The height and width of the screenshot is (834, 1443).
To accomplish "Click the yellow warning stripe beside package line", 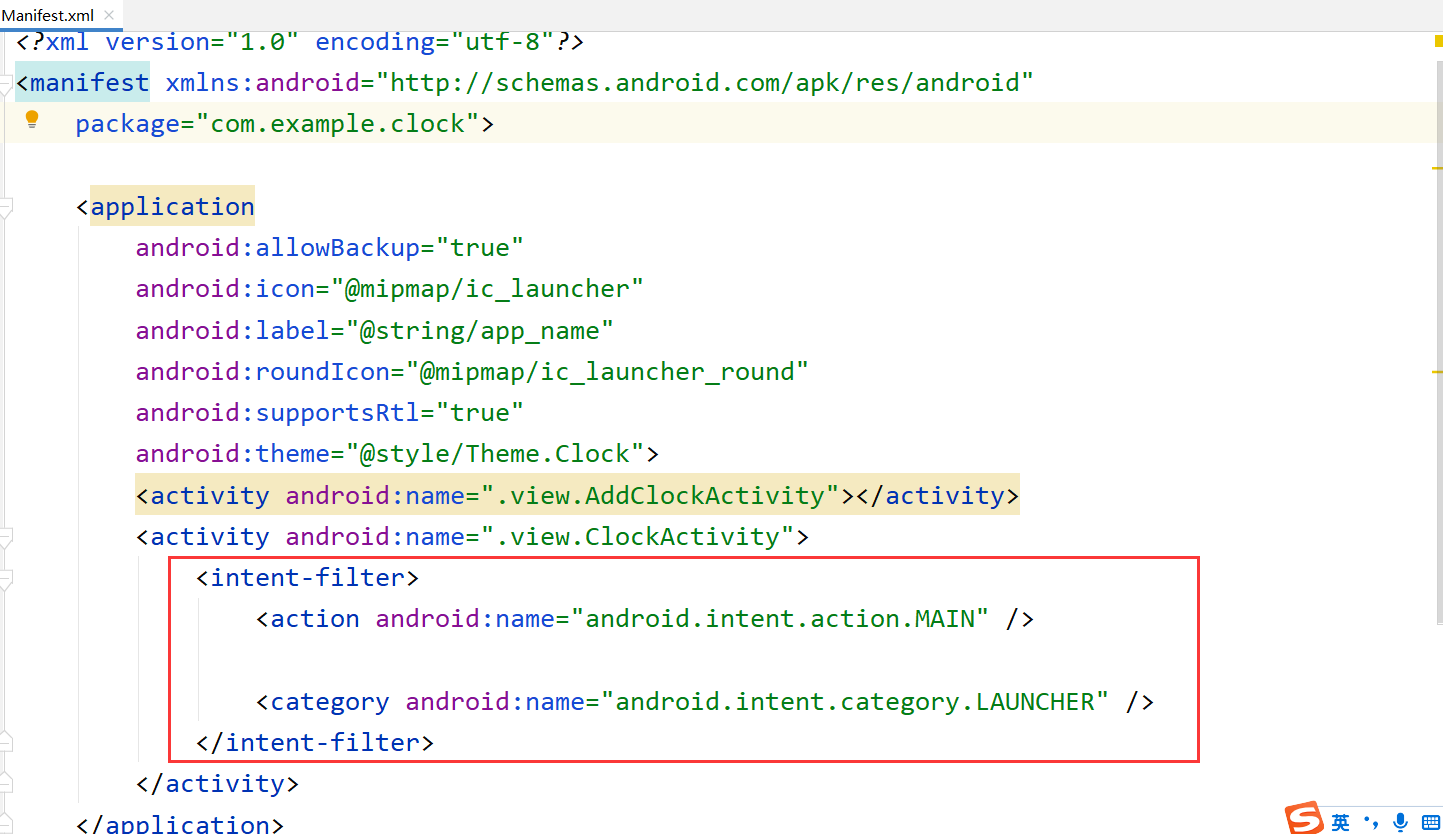I will coord(1437,166).
